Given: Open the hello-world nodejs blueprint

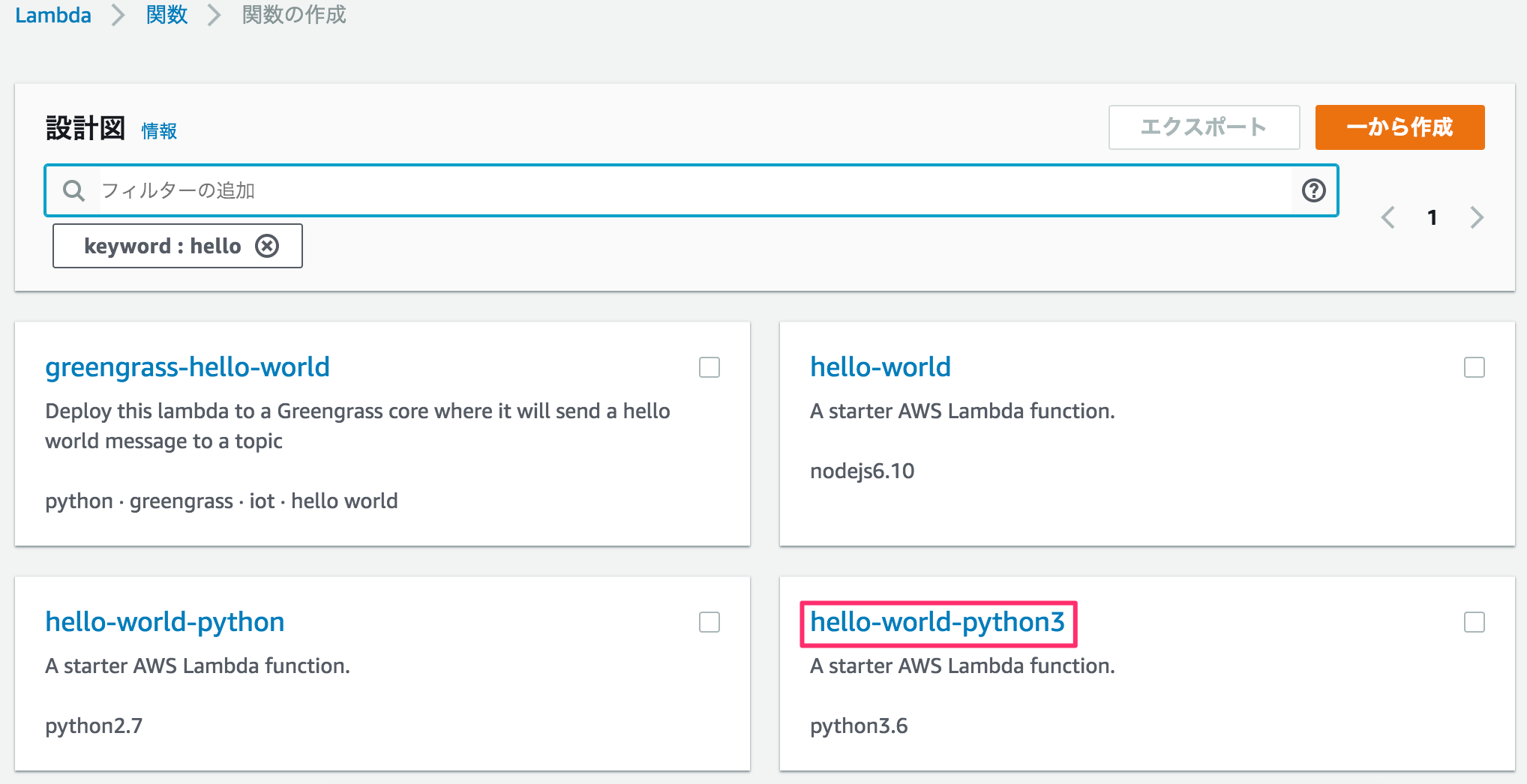Looking at the screenshot, I should coord(880,367).
